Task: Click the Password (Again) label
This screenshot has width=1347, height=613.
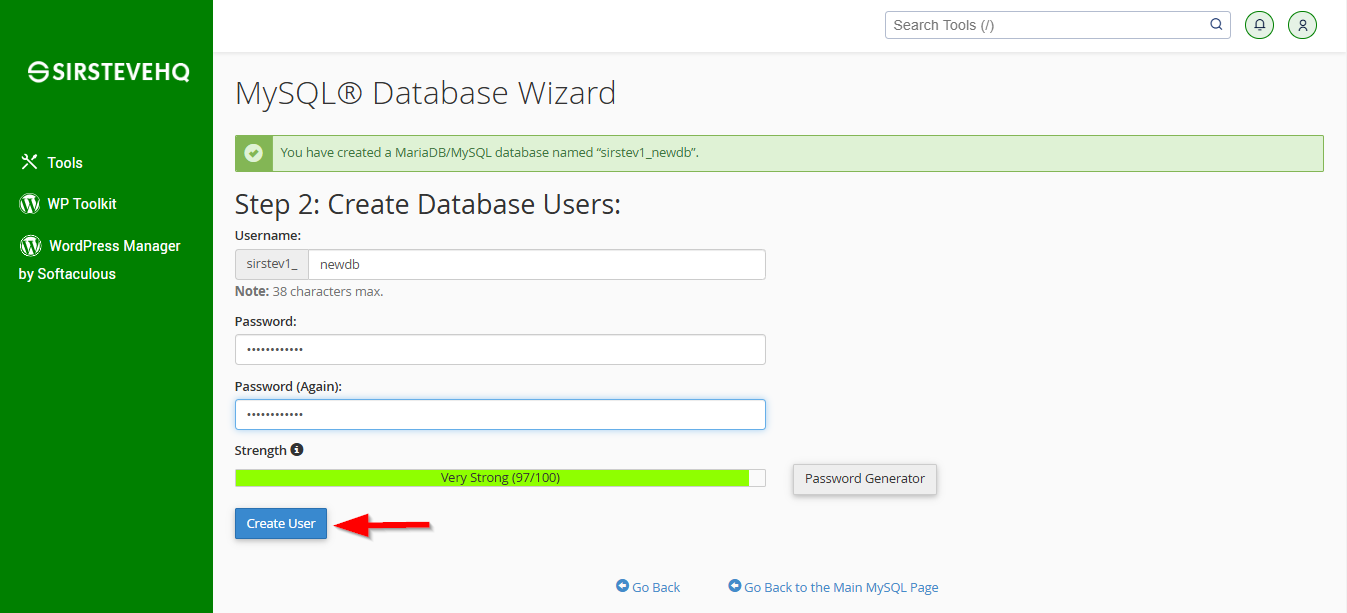Action: coord(289,386)
